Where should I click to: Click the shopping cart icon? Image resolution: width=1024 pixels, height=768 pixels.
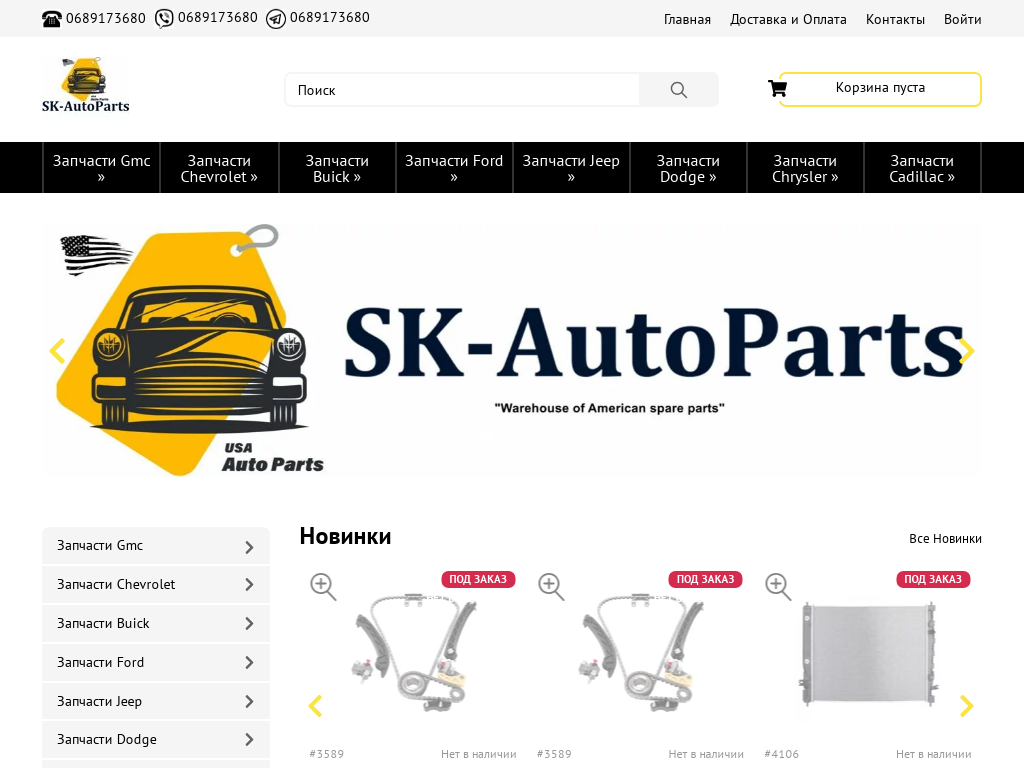coord(777,88)
